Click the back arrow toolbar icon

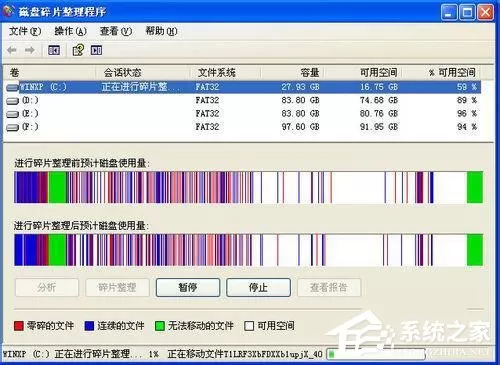(12, 50)
